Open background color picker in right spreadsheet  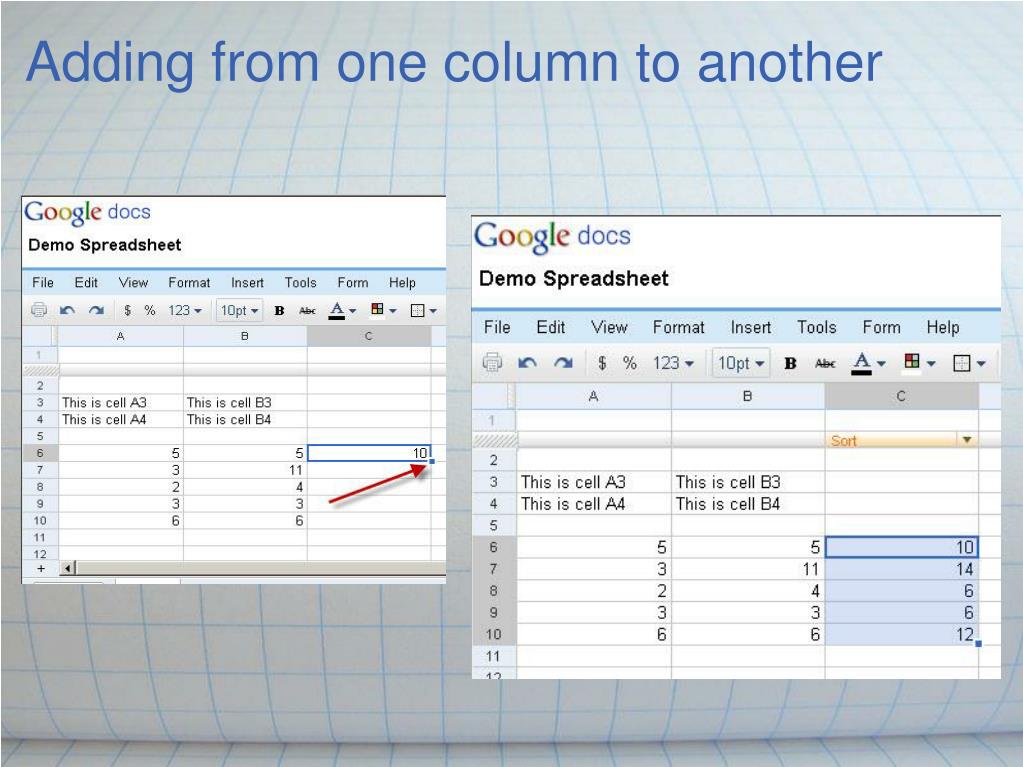point(919,363)
